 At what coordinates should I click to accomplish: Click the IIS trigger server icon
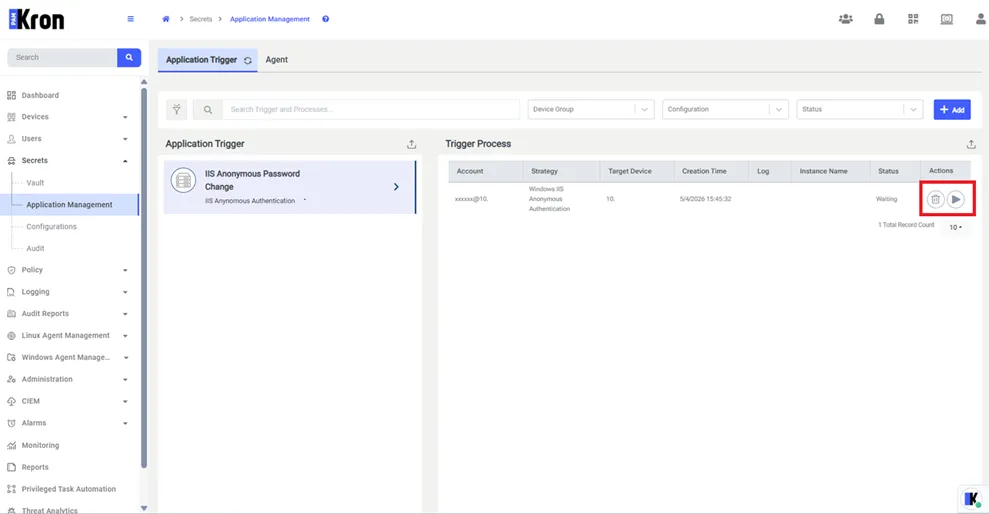[x=184, y=181]
